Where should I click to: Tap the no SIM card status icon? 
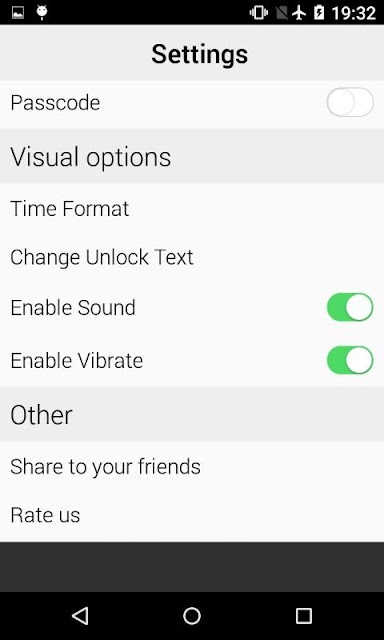coord(282,13)
